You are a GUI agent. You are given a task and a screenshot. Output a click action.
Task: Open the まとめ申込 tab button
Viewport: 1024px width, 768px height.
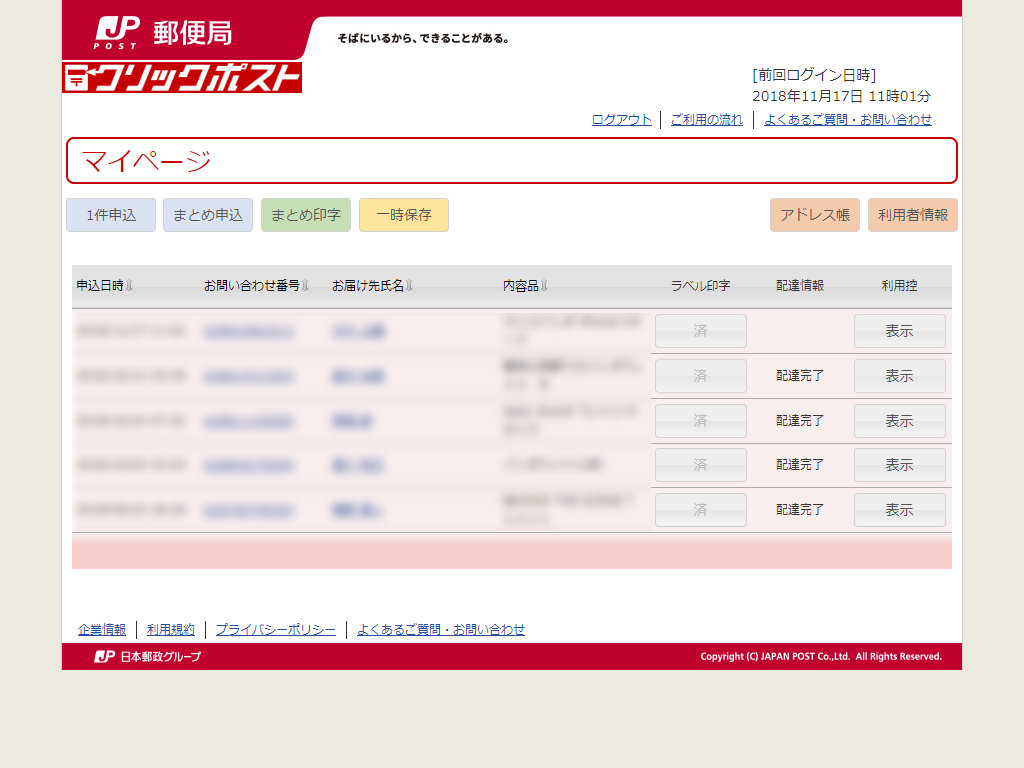pos(208,215)
